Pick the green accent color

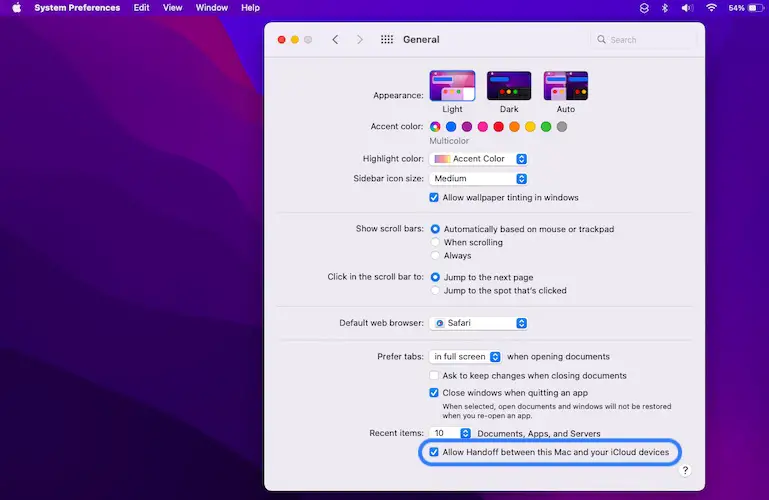pyautogui.click(x=546, y=127)
